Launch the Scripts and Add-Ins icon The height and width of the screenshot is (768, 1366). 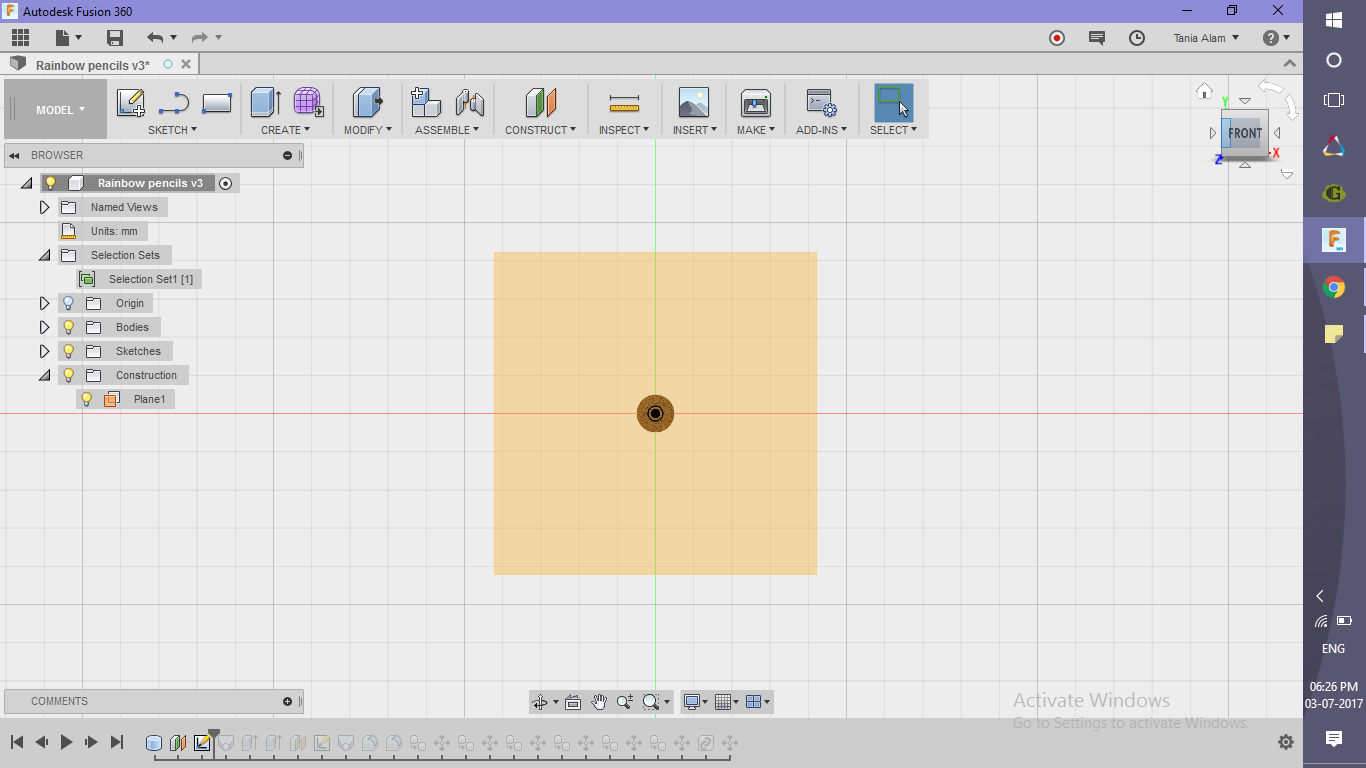(x=821, y=103)
